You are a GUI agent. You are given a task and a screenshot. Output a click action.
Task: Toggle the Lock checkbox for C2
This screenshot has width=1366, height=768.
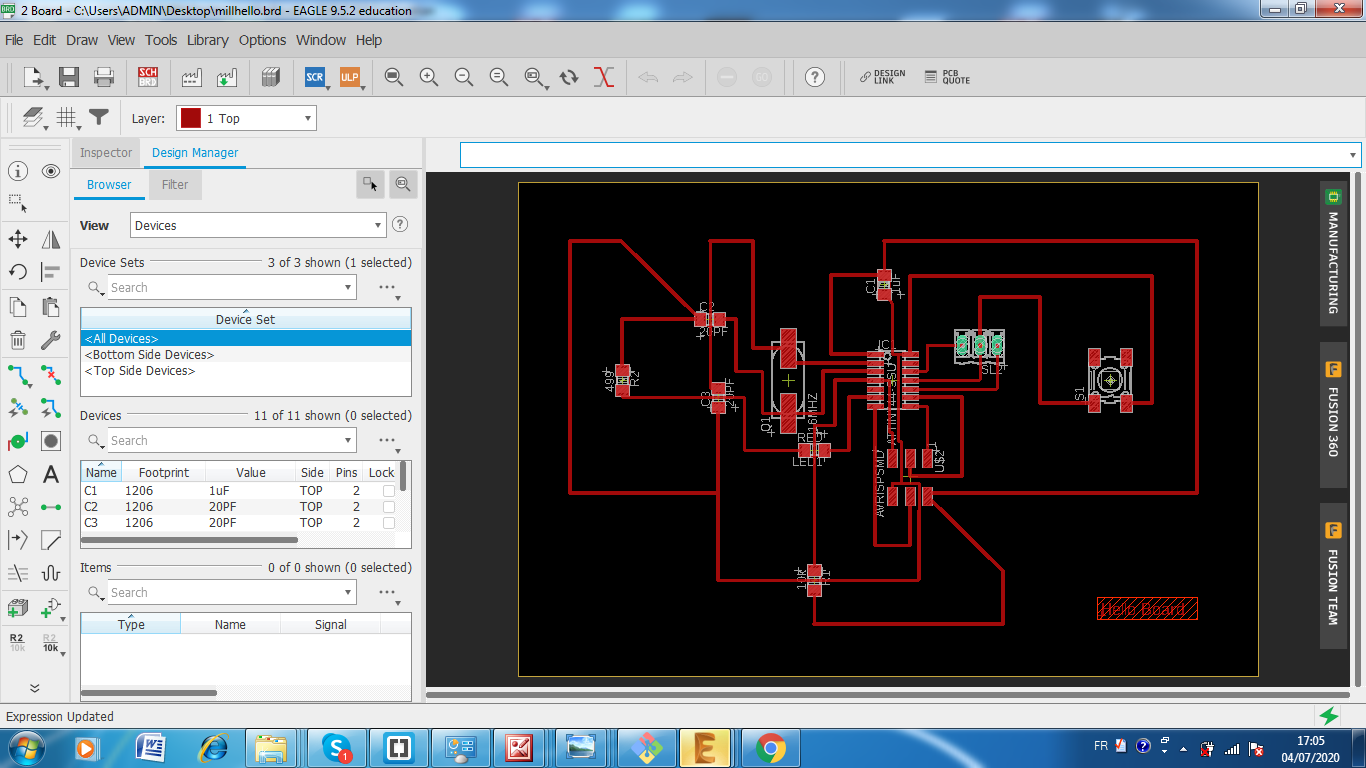(x=389, y=507)
